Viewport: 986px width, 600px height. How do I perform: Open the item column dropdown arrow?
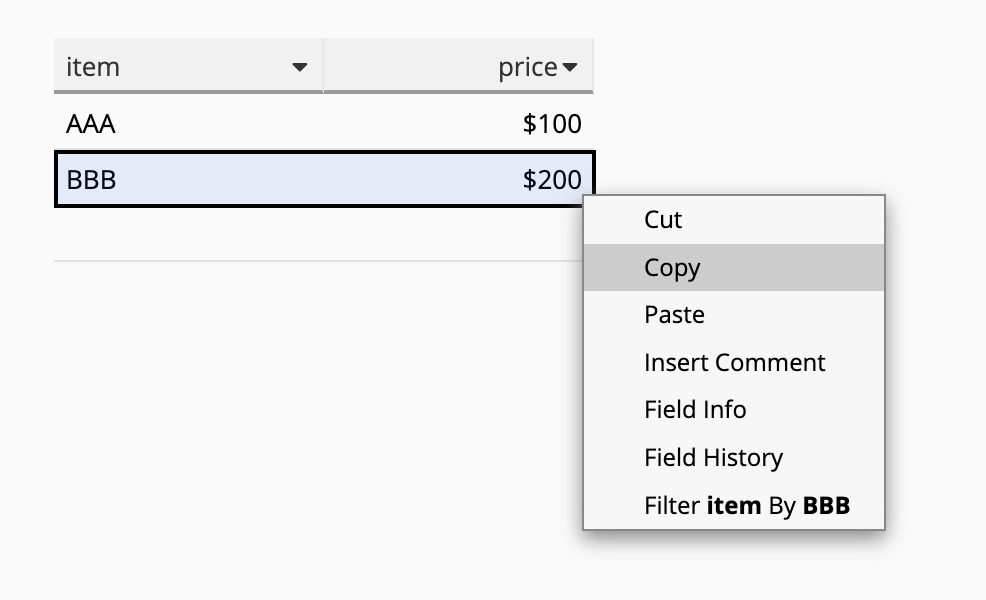point(300,67)
